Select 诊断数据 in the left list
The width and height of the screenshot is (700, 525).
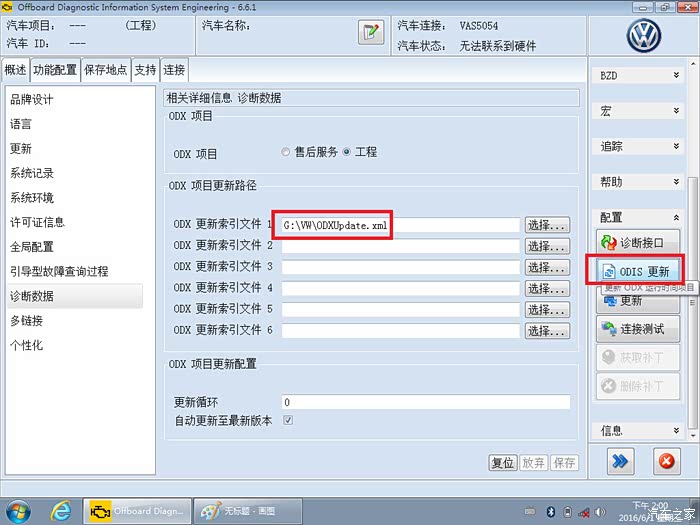(x=75, y=296)
